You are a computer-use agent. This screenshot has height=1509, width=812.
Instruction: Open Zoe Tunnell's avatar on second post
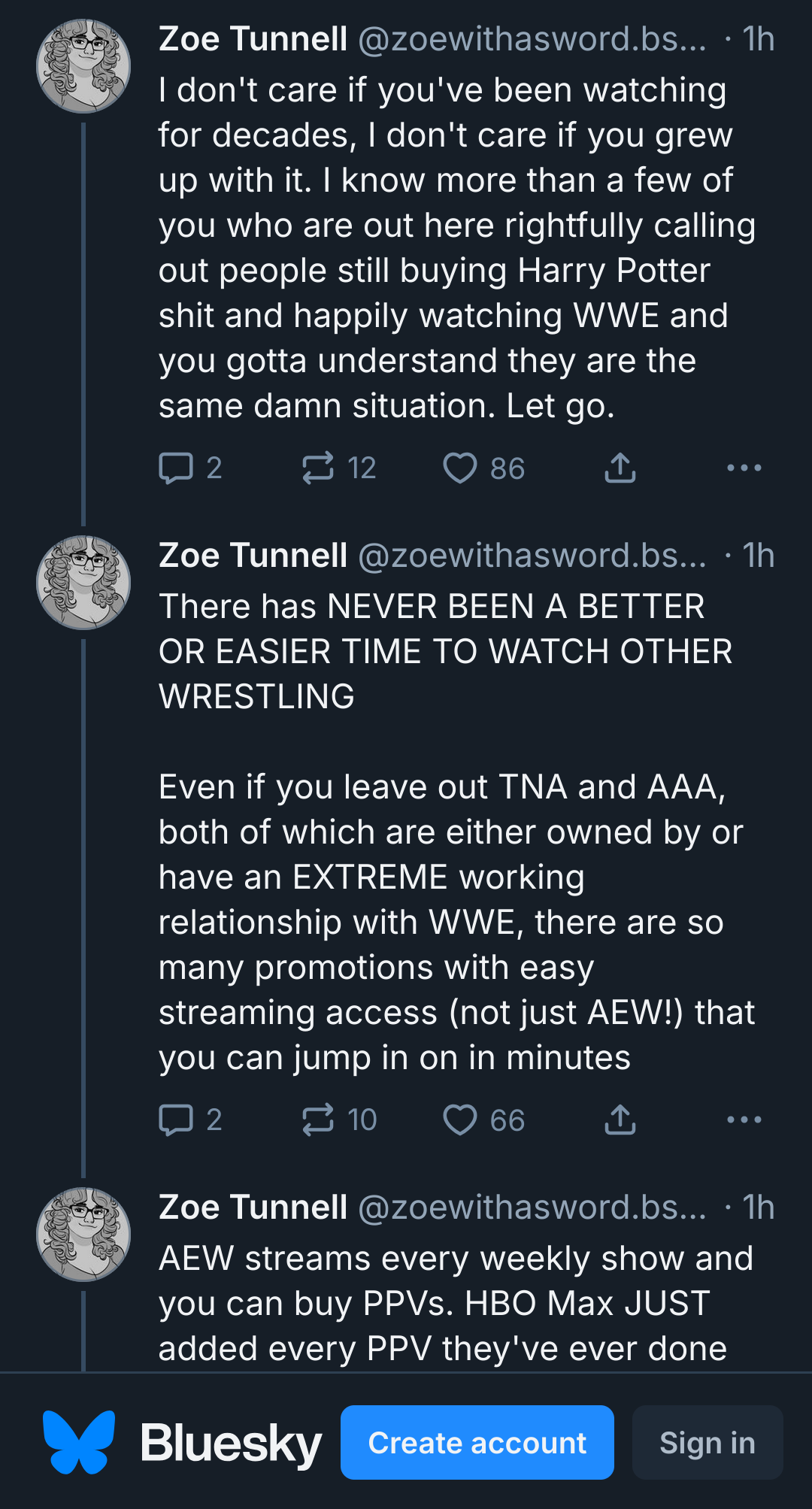[83, 583]
